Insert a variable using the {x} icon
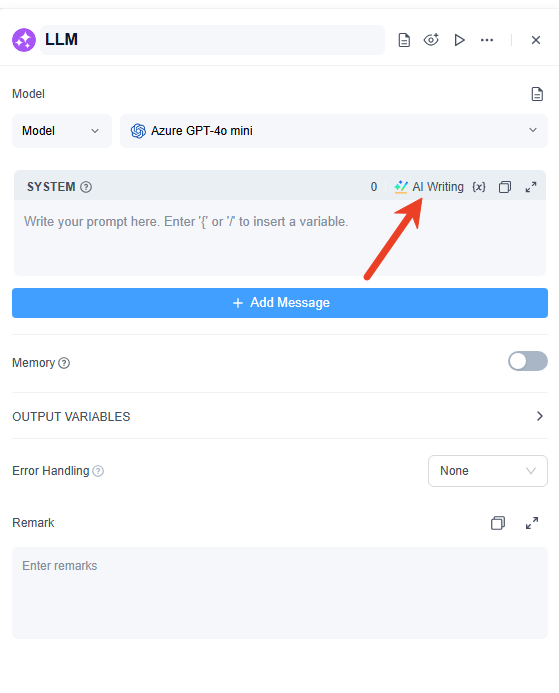Viewport: 559px width, 693px height. (x=479, y=187)
